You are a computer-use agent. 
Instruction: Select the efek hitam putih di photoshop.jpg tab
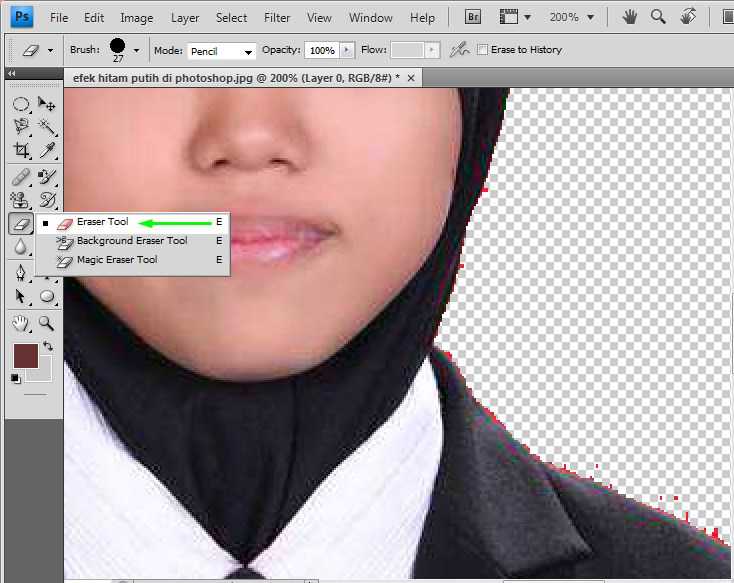[x=236, y=78]
